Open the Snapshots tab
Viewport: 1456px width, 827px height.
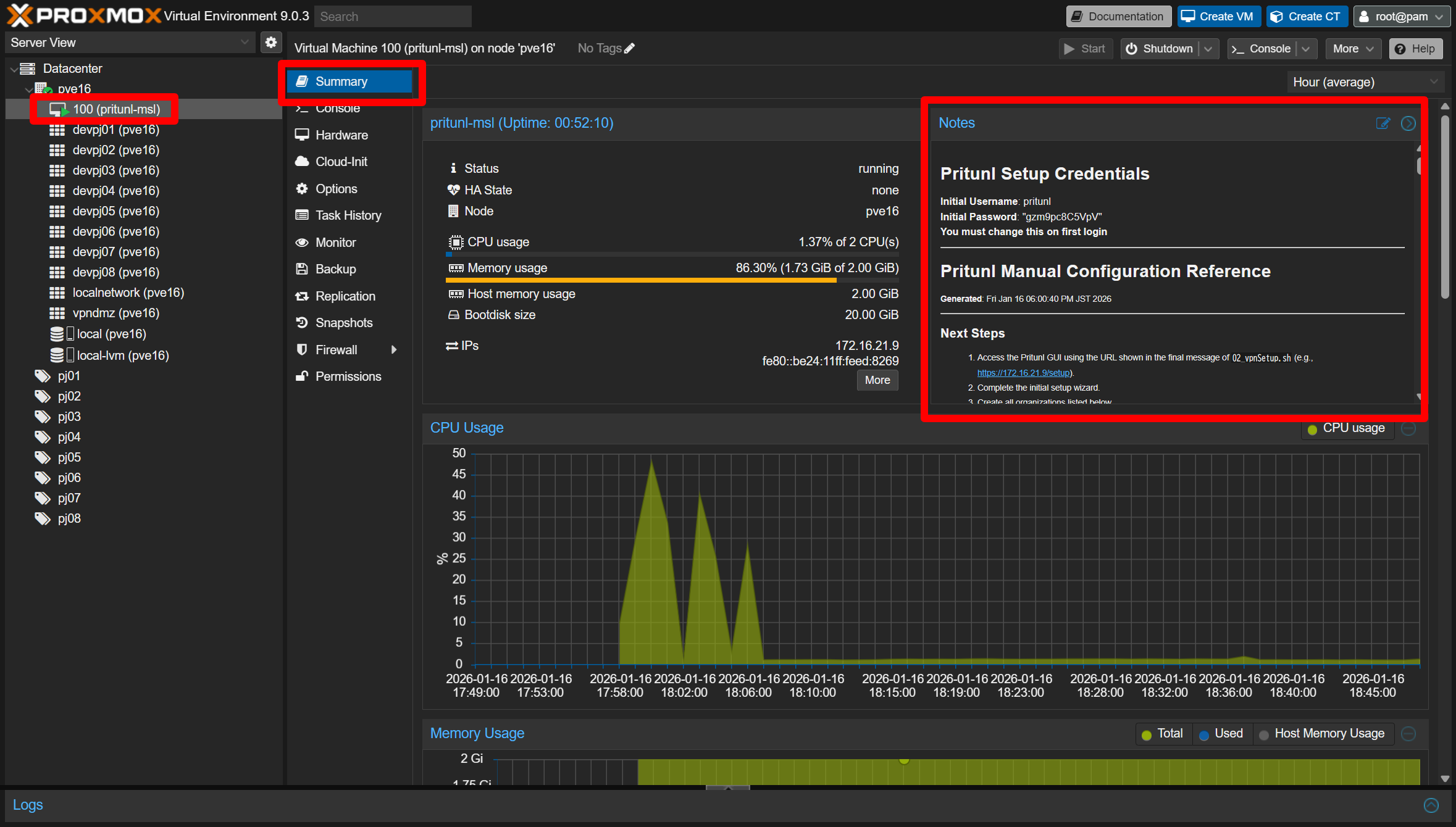point(344,323)
